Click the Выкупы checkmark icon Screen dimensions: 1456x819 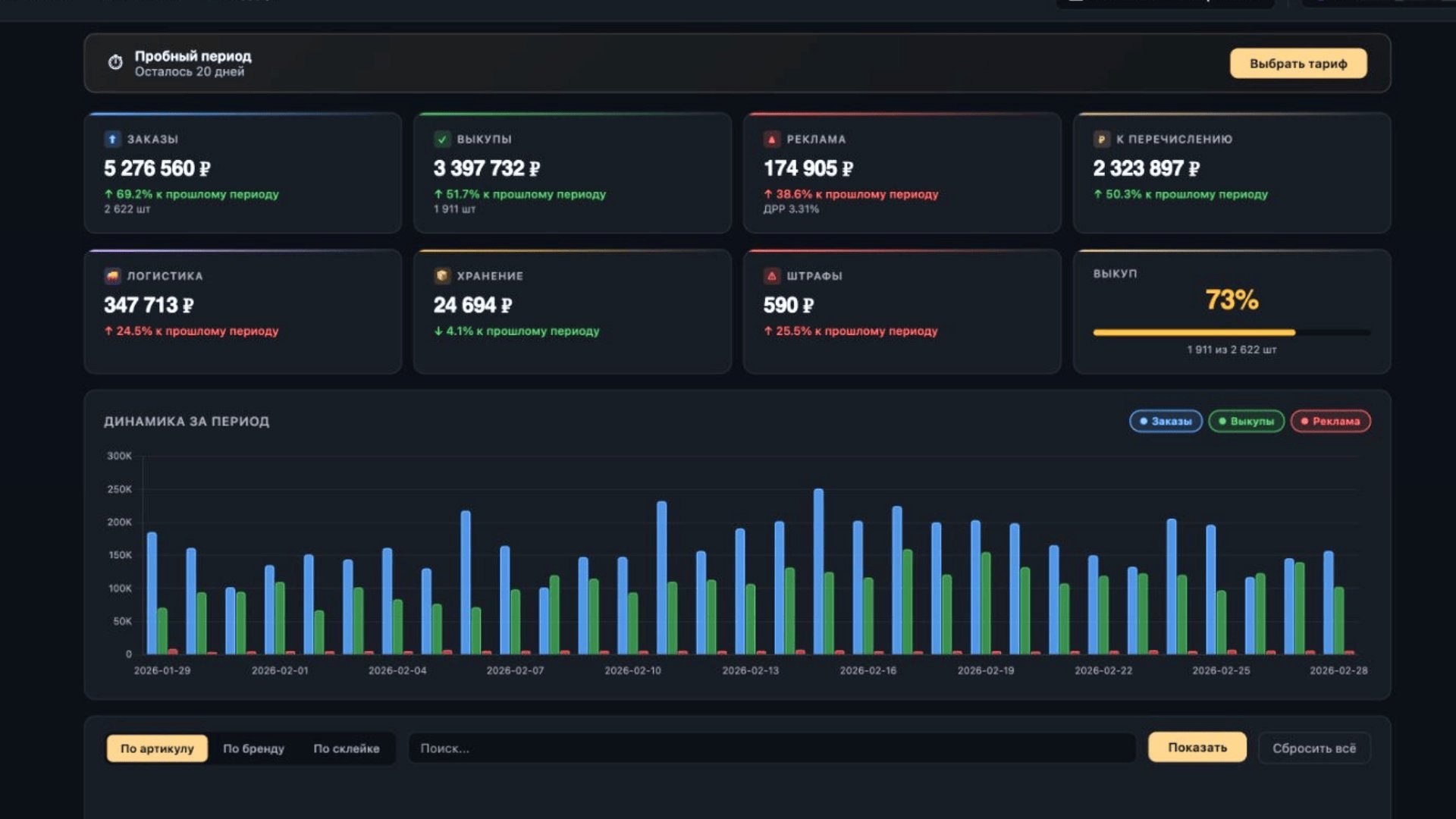(x=442, y=139)
